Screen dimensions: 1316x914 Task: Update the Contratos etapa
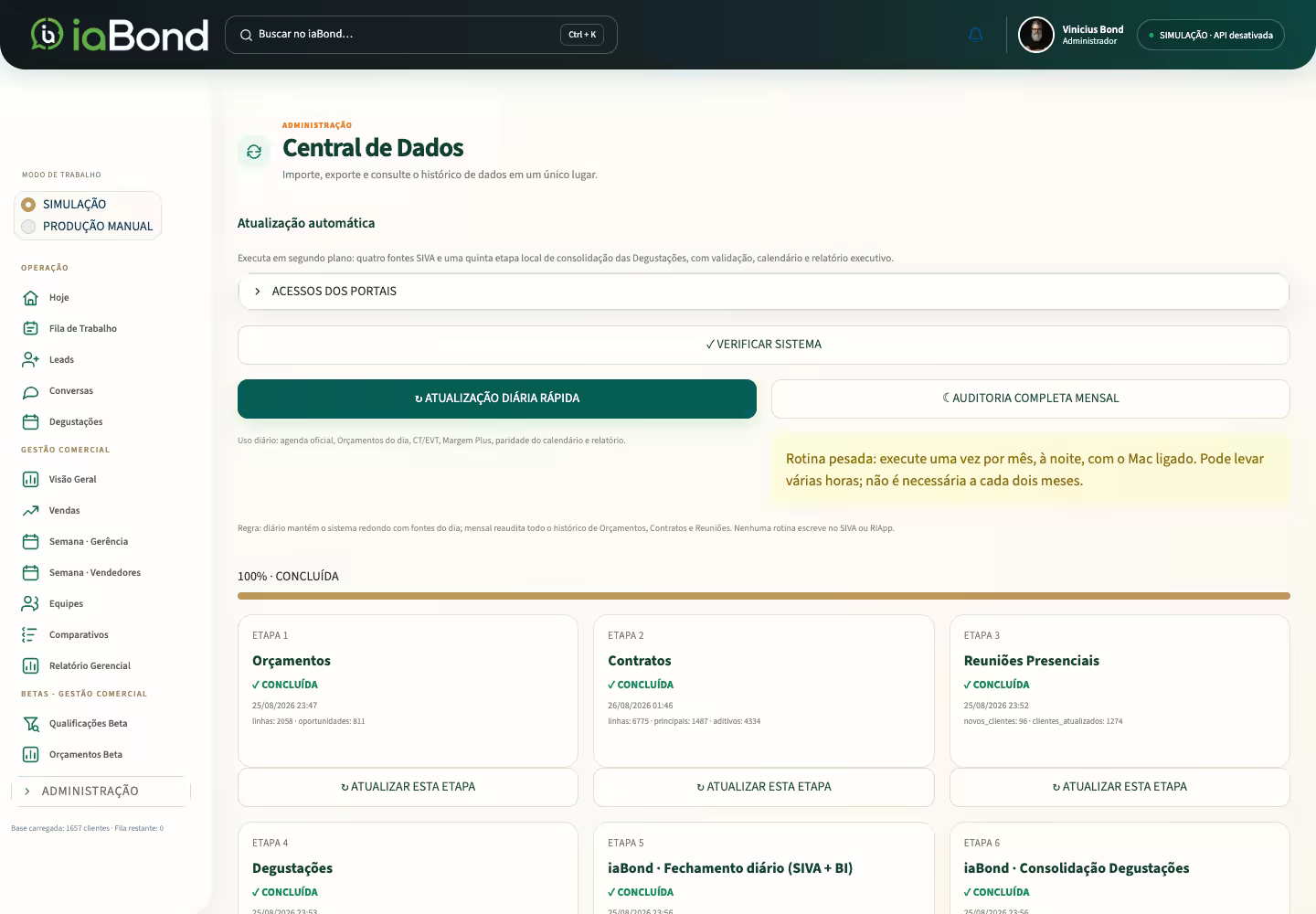coord(763,787)
